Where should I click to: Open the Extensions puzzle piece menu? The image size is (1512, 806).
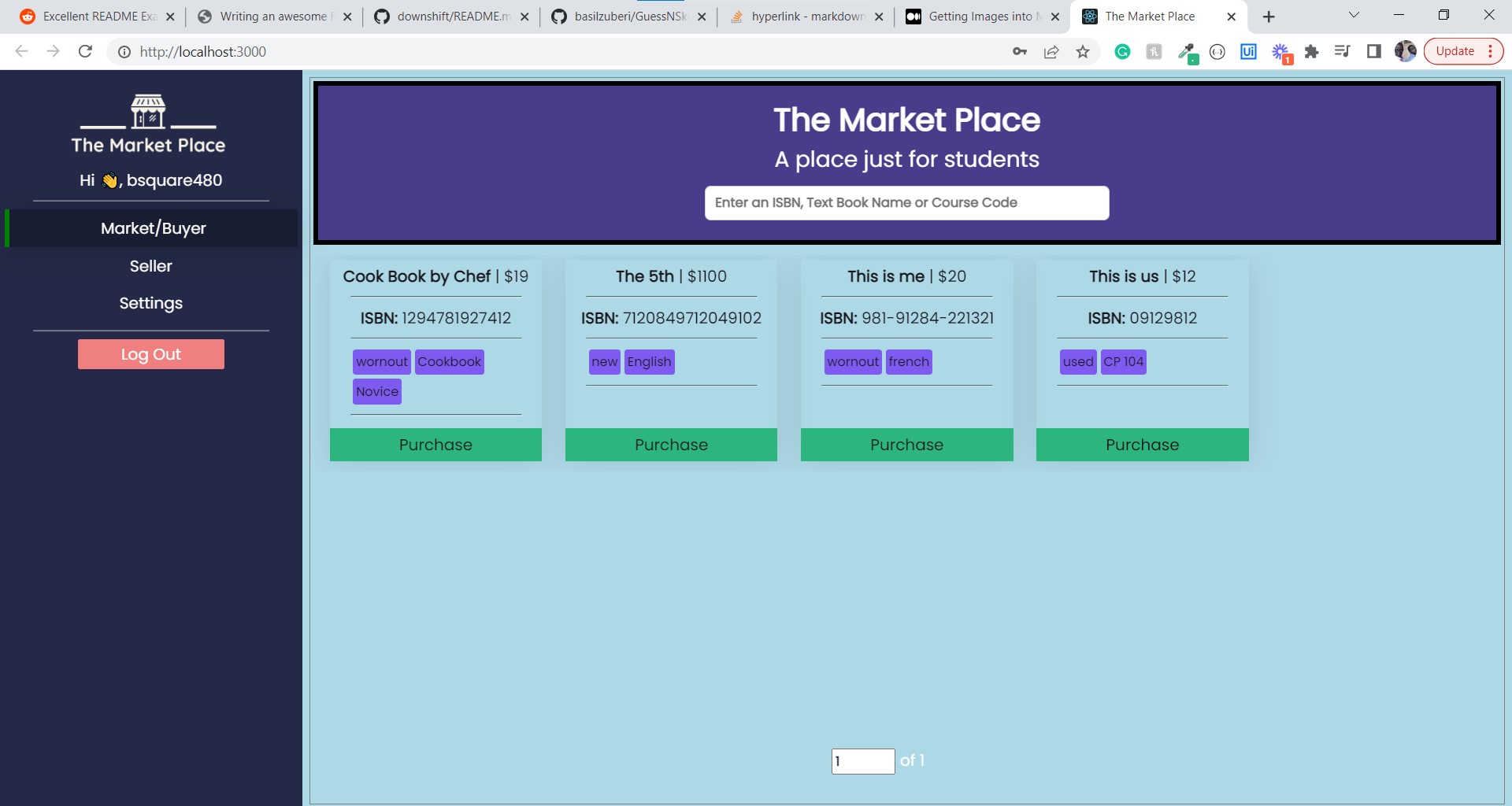click(1311, 51)
